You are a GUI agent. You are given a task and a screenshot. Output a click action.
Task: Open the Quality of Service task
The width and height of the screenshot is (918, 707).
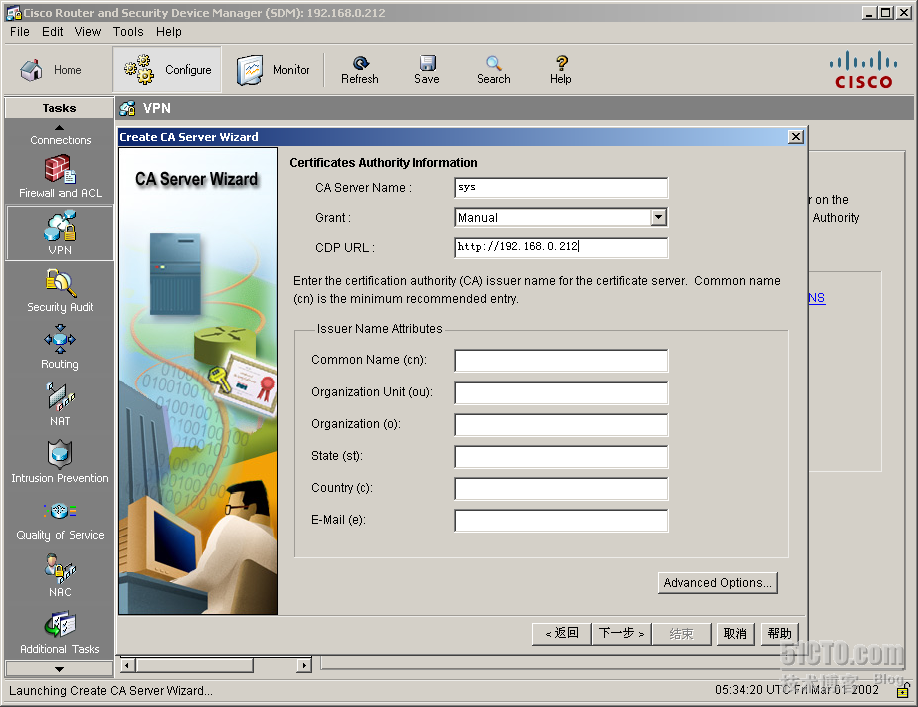(x=60, y=519)
